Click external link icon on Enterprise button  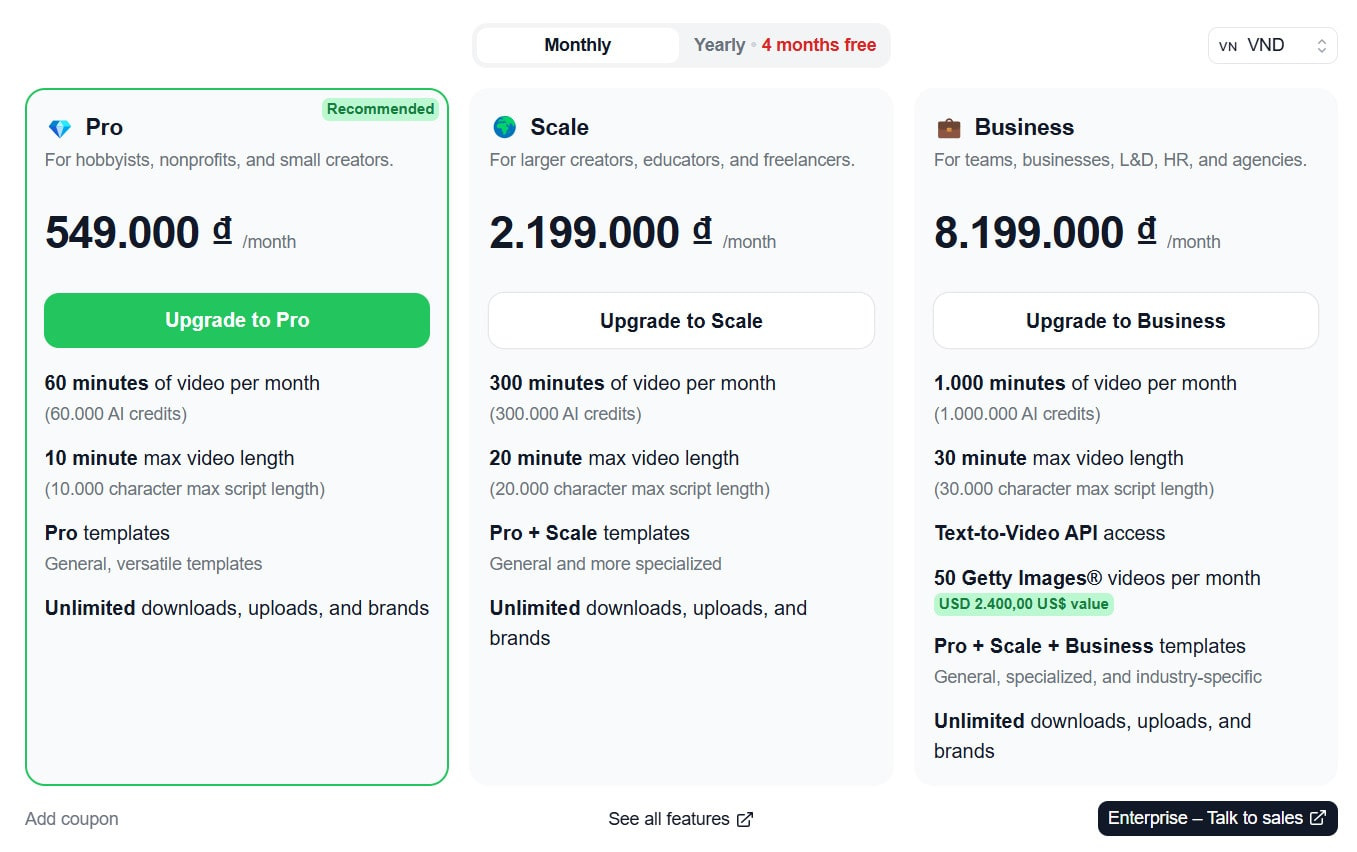(1318, 818)
